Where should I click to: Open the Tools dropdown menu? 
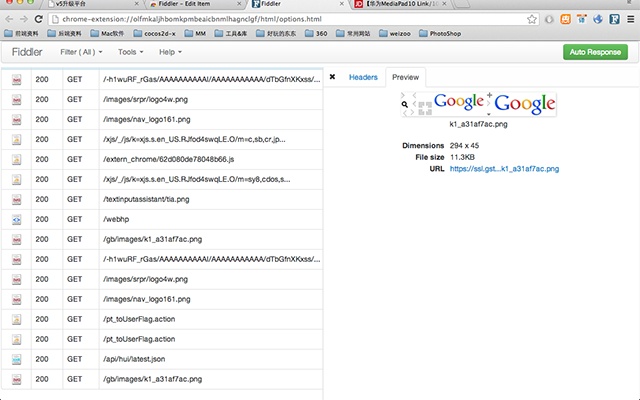click(x=131, y=52)
